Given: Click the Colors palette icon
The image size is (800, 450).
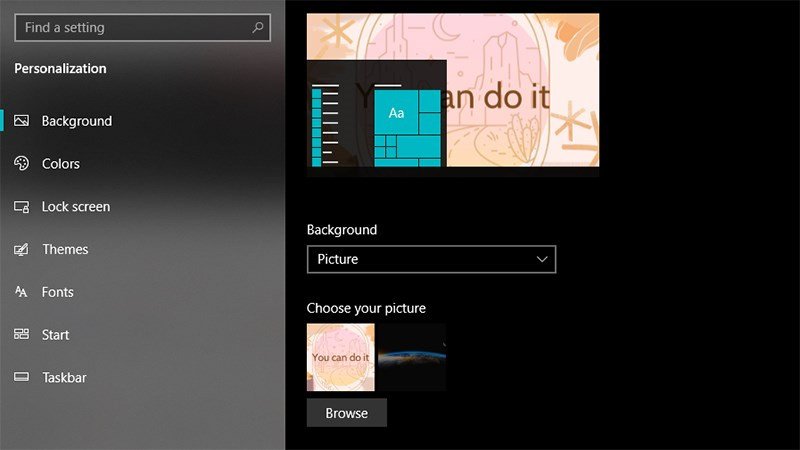Looking at the screenshot, I should pos(21,164).
